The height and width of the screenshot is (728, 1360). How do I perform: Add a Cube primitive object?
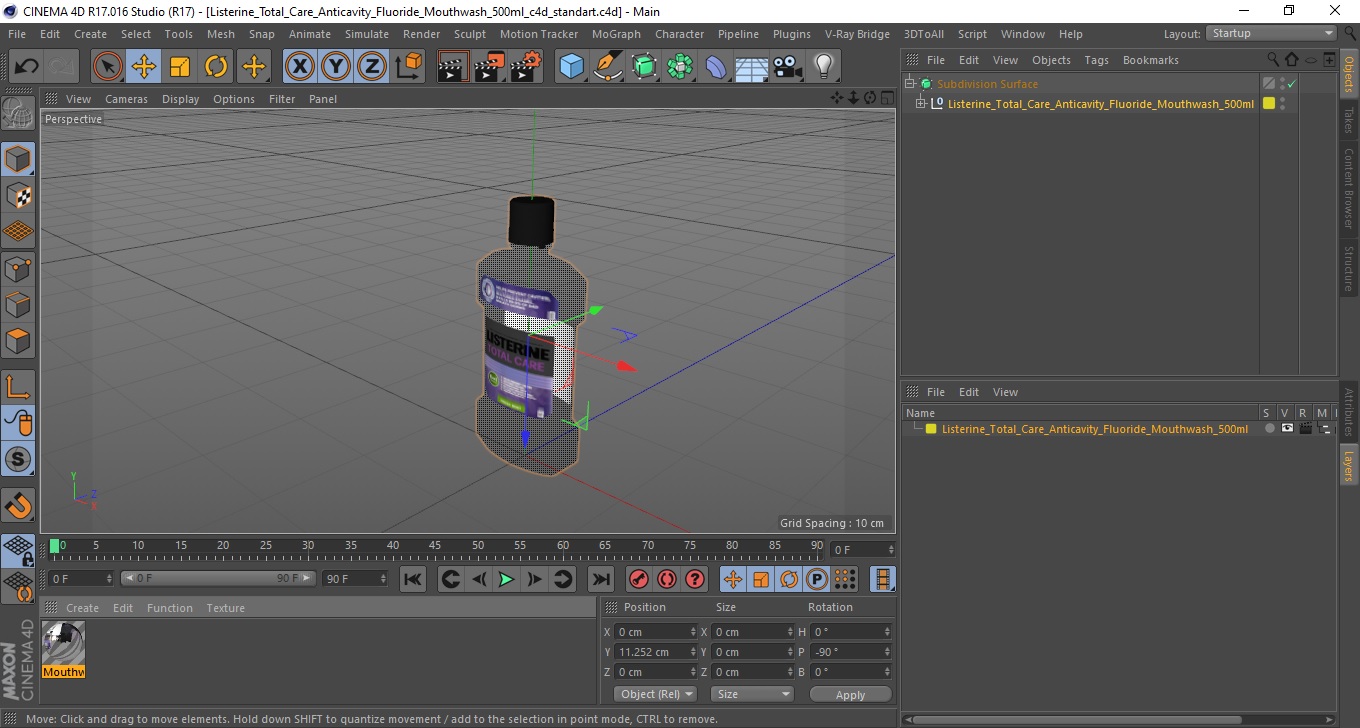(x=571, y=67)
